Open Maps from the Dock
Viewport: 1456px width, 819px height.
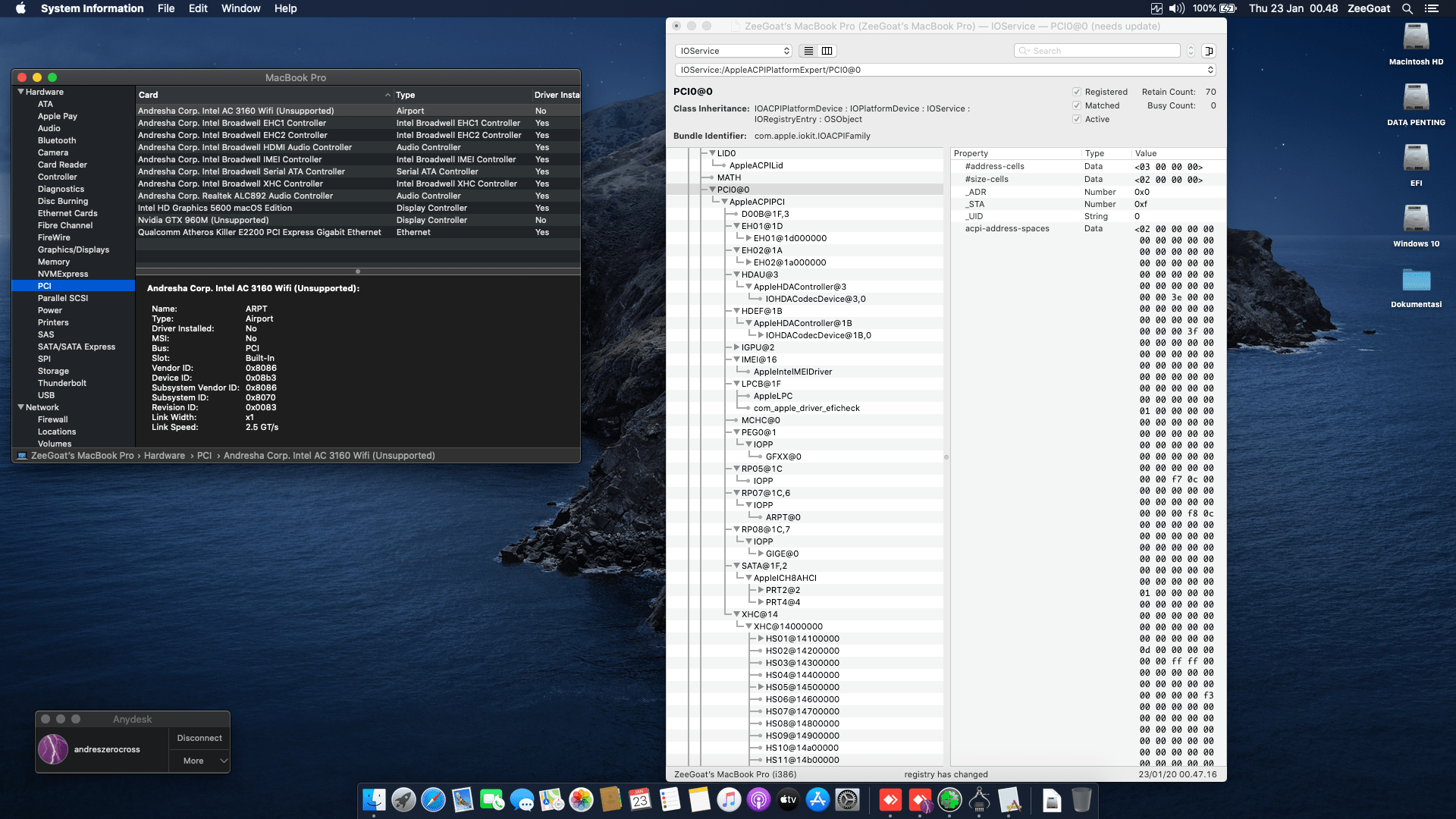tap(551, 799)
